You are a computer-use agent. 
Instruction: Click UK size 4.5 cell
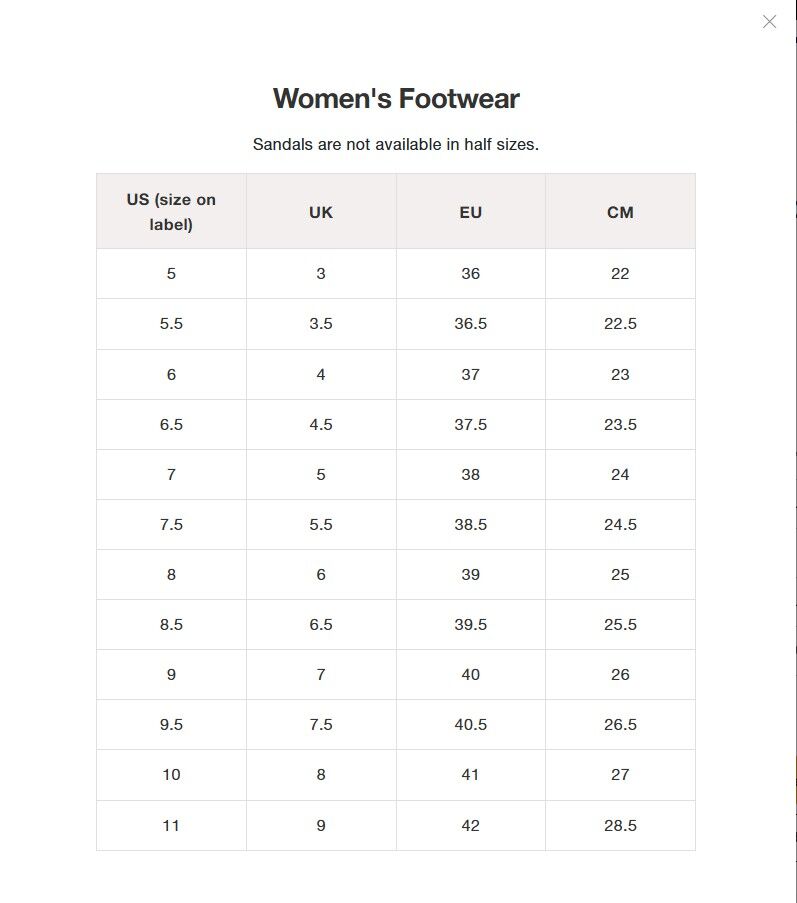[x=321, y=424]
